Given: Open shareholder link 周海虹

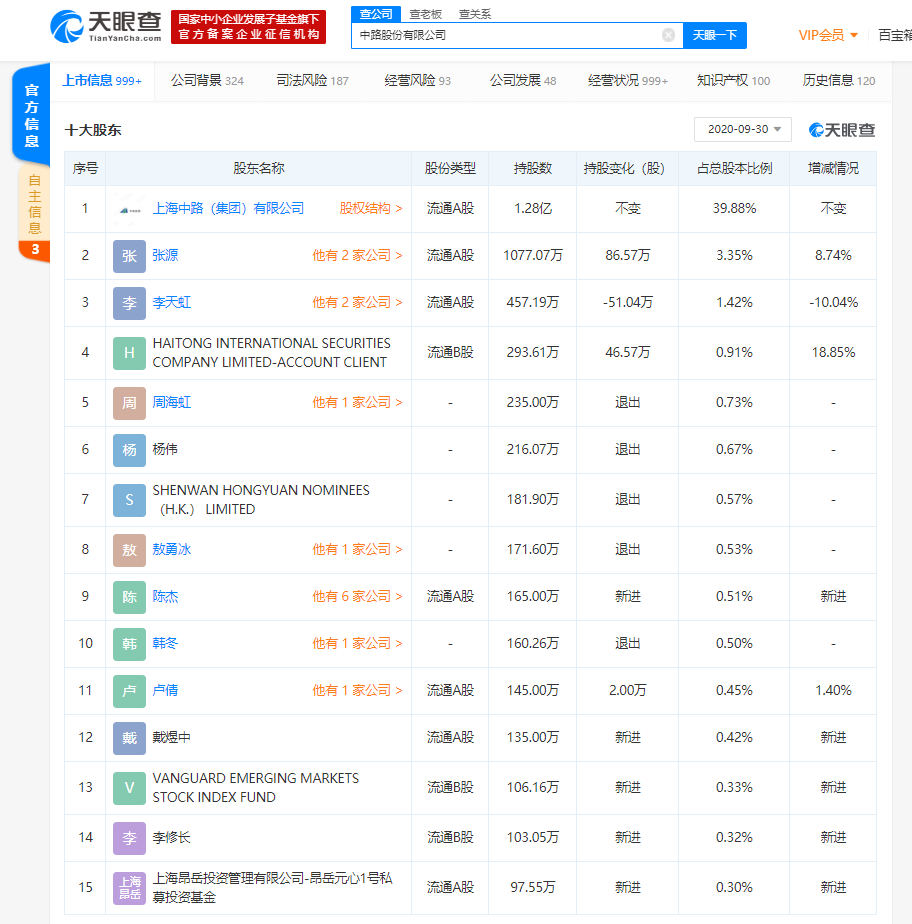Looking at the screenshot, I should (x=171, y=403).
